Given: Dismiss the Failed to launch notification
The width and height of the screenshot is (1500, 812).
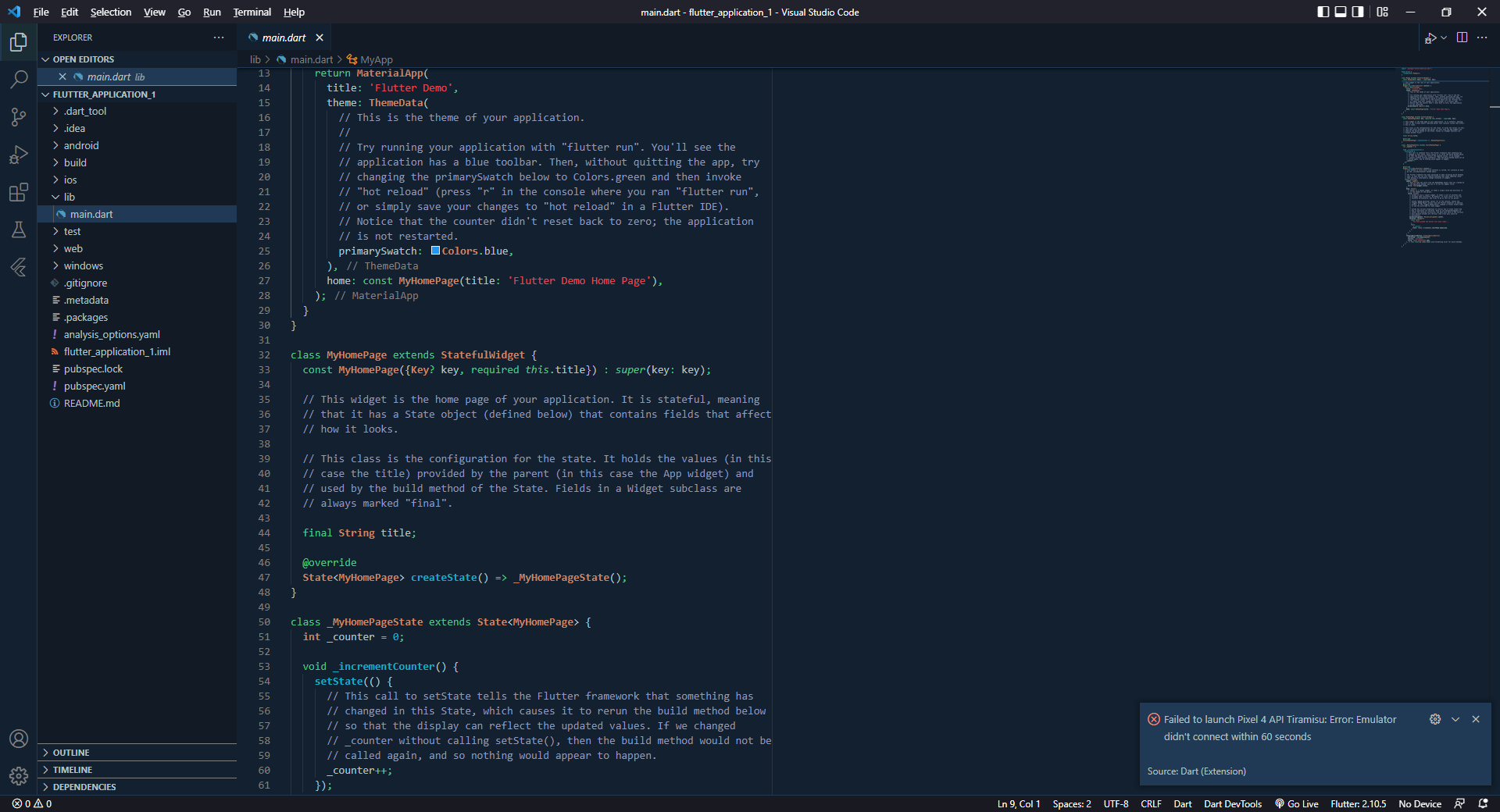Looking at the screenshot, I should [1476, 719].
